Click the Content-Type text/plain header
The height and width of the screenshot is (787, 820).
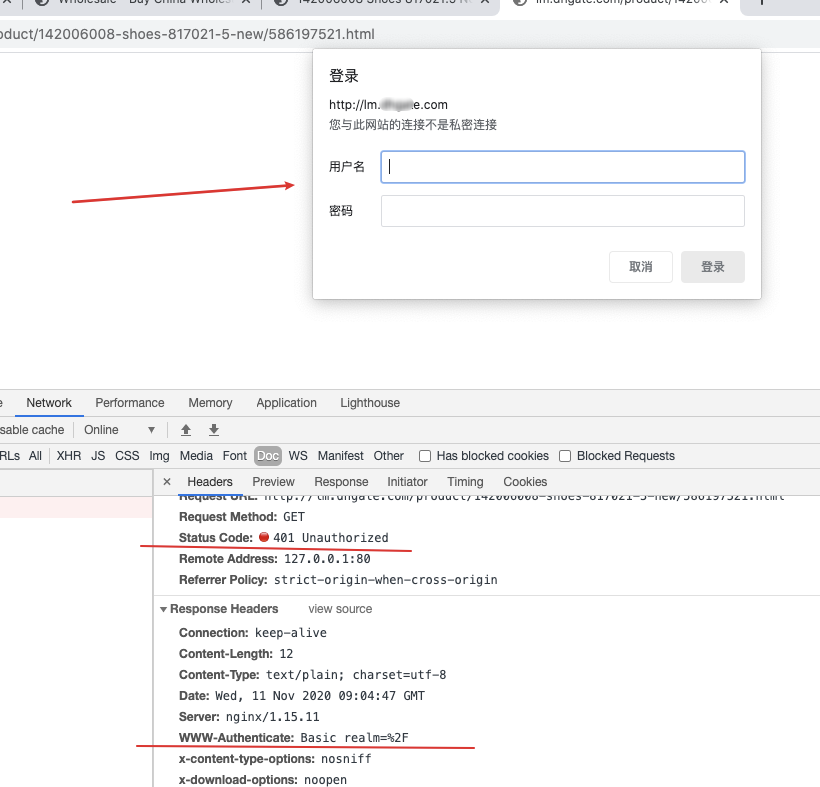(313, 675)
